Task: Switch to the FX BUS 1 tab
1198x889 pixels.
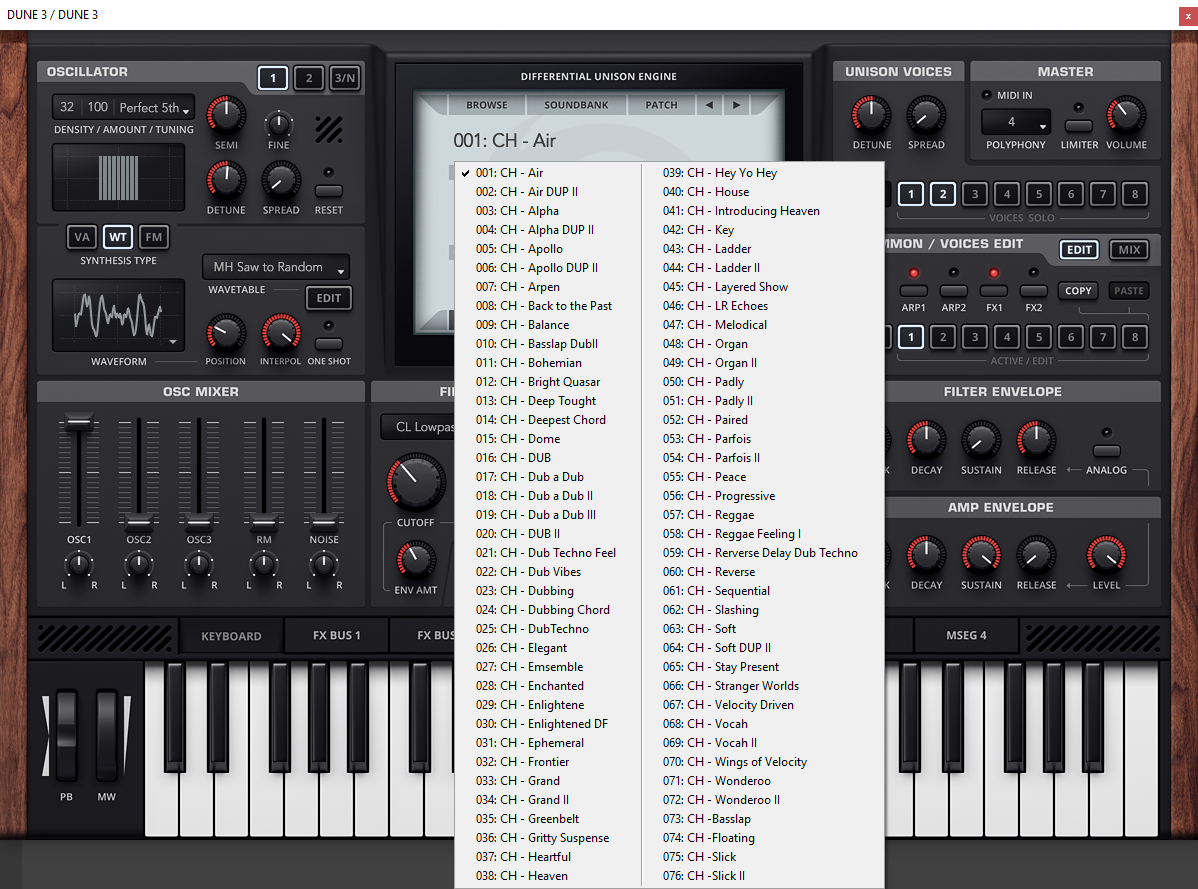Action: coord(336,635)
